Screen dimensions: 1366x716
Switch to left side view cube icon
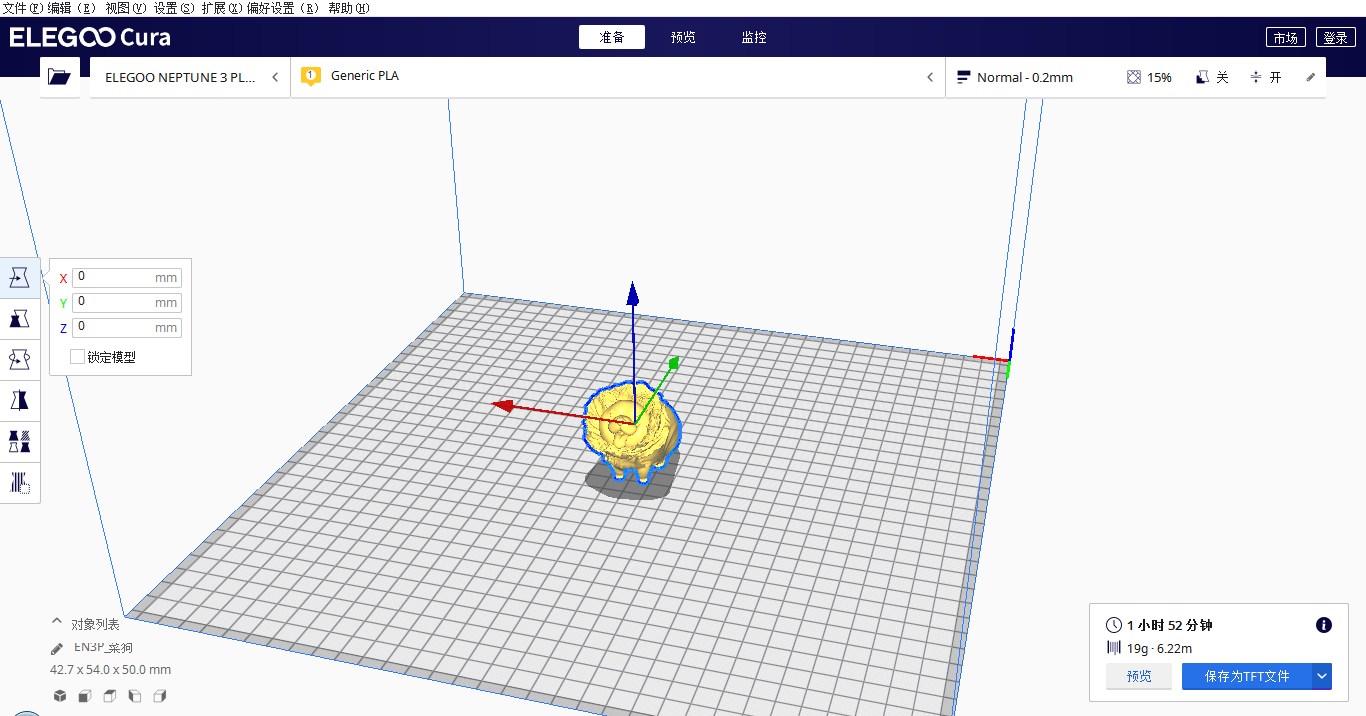point(135,696)
